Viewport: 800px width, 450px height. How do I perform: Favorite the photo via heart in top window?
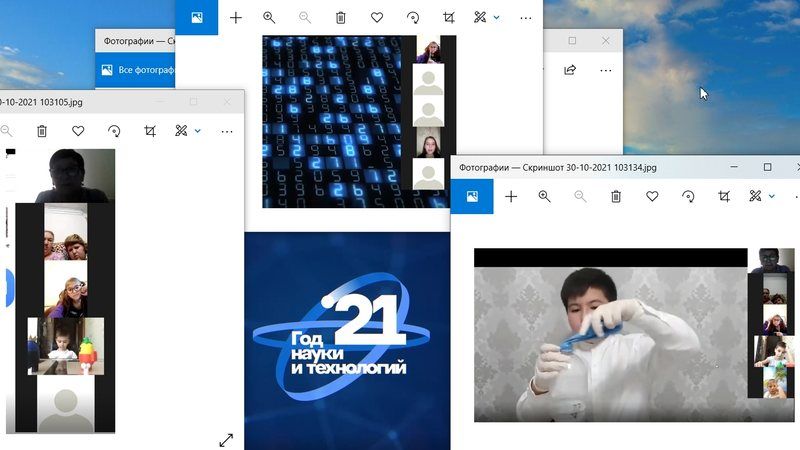click(x=377, y=18)
